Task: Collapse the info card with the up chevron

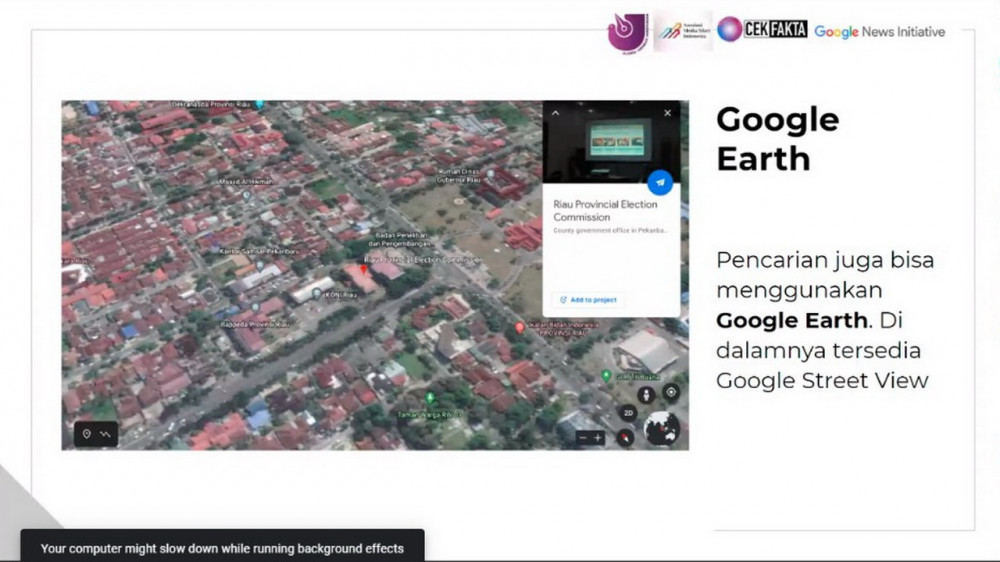Action: coord(556,113)
